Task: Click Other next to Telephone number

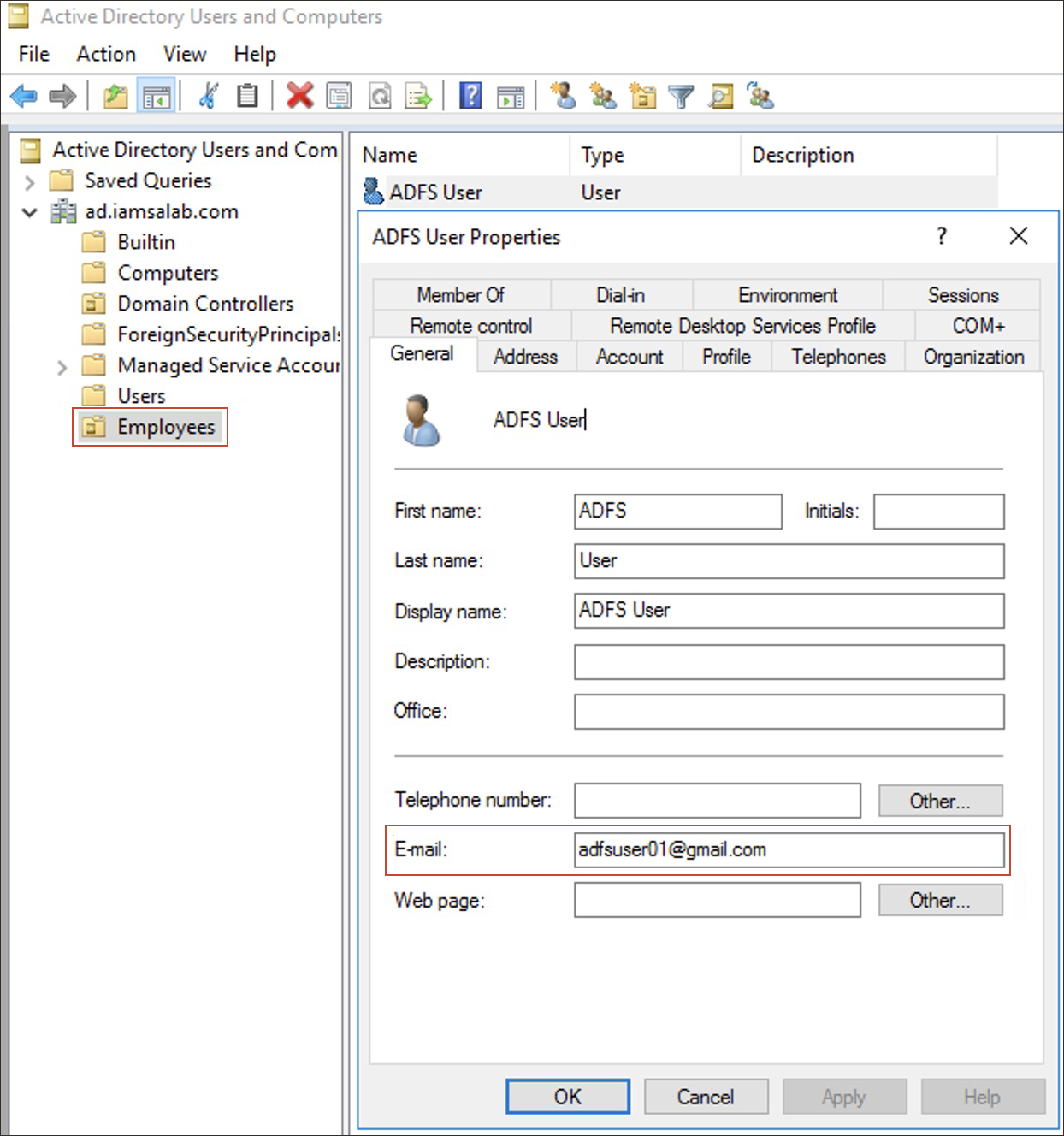Action: tap(940, 801)
